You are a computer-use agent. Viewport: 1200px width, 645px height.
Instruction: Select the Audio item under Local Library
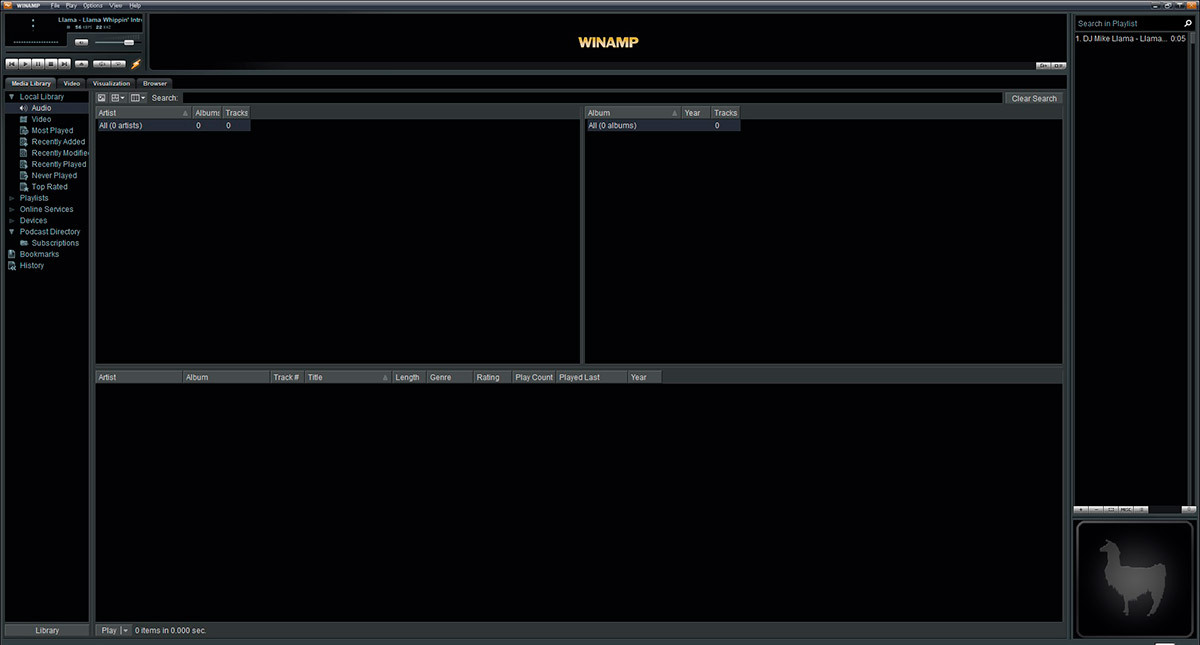pyautogui.click(x=40, y=107)
